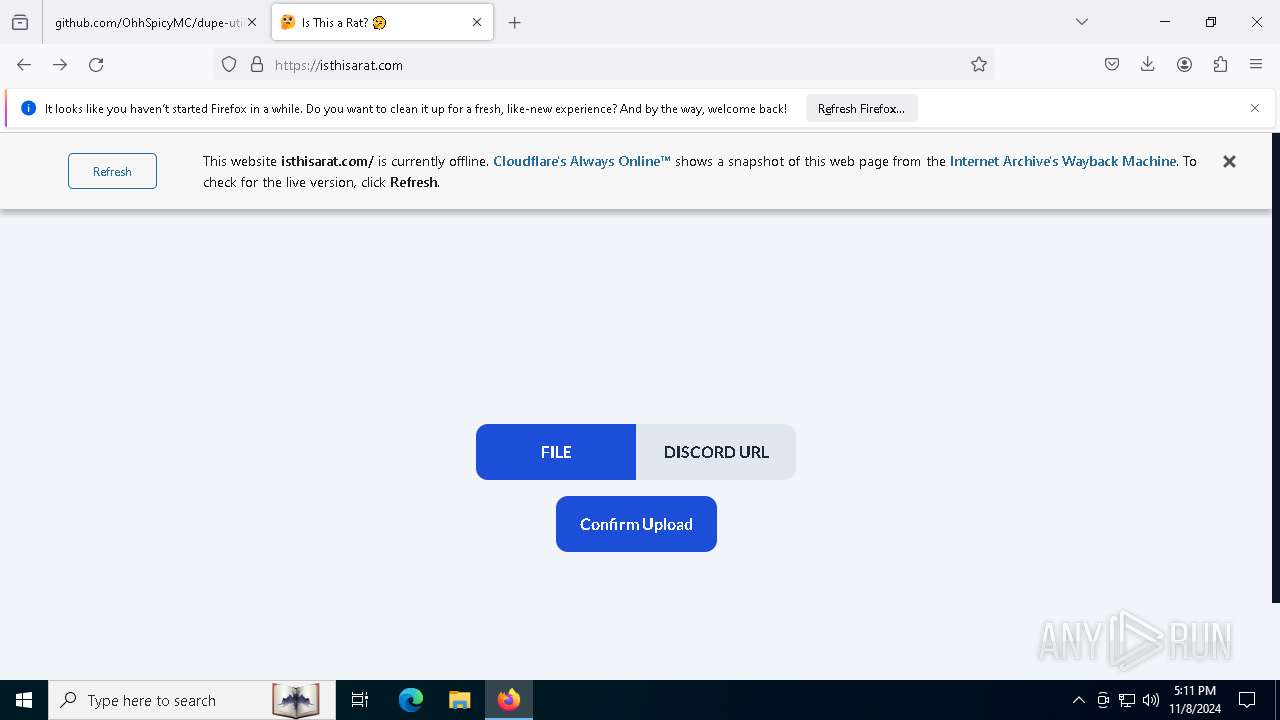1280x720 pixels.
Task: Go back to previous page
Action: click(x=24, y=65)
